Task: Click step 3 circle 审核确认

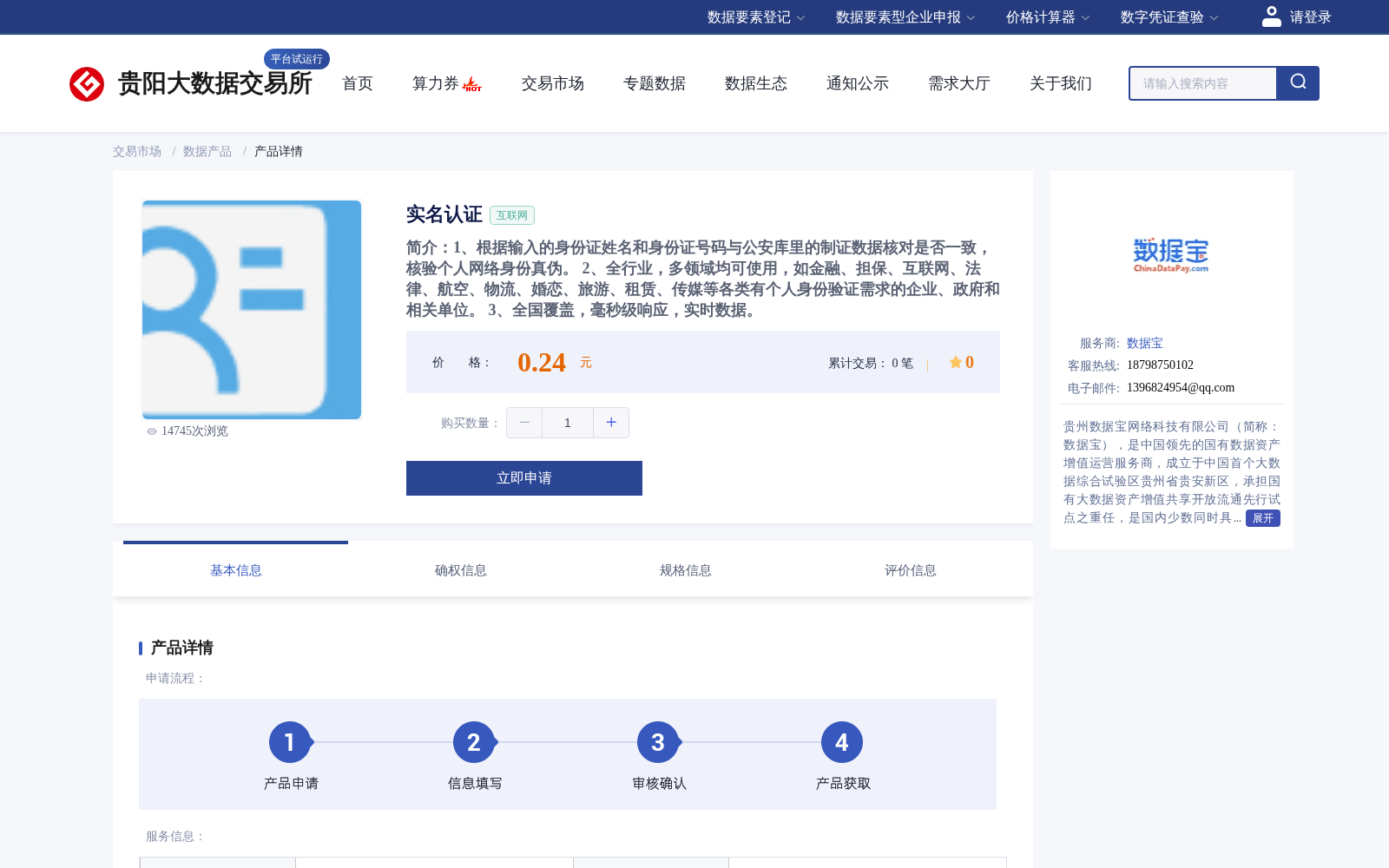Action: coord(658,742)
